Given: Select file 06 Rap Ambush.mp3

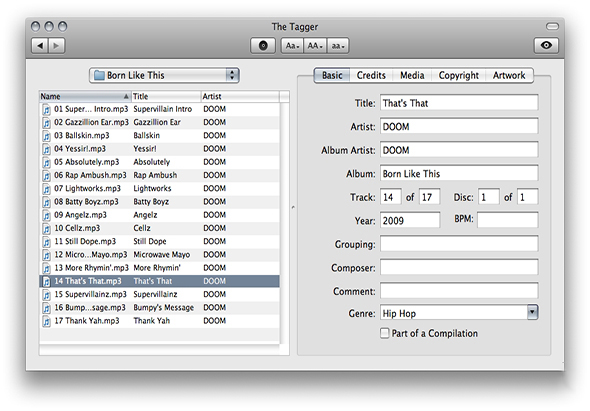Looking at the screenshot, I should pyautogui.click(x=160, y=175).
